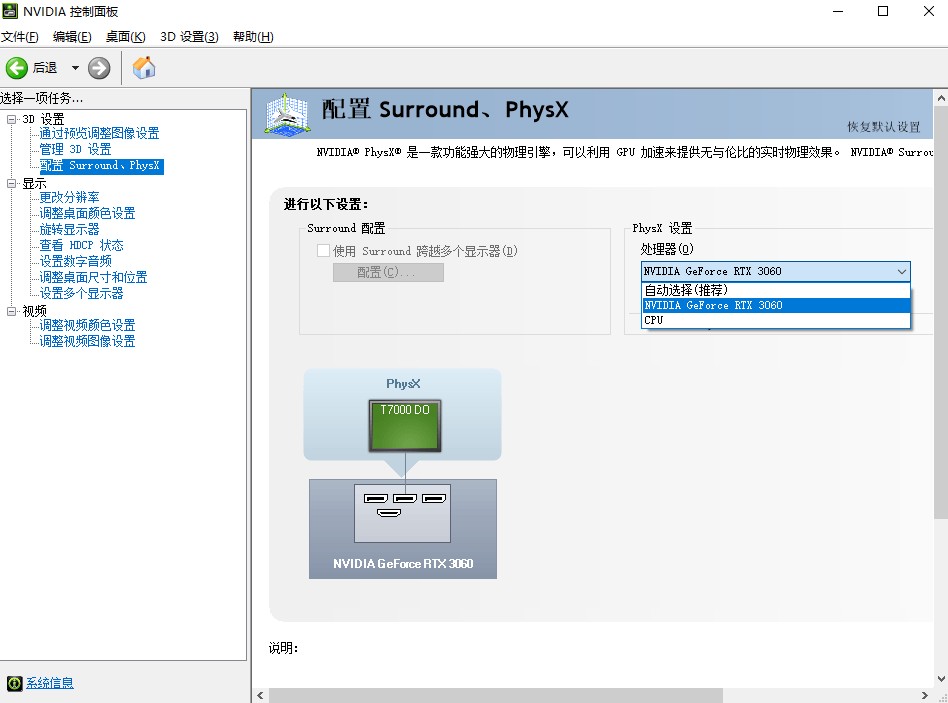Click the 显示 category label
The image size is (948, 703).
(x=34, y=183)
